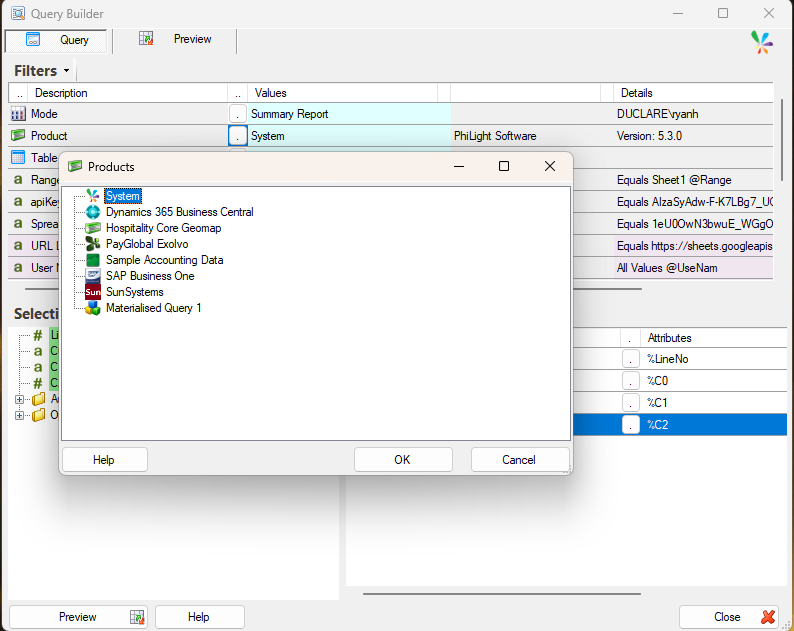
Task: Click the SAP Business One icon
Action: click(x=93, y=276)
